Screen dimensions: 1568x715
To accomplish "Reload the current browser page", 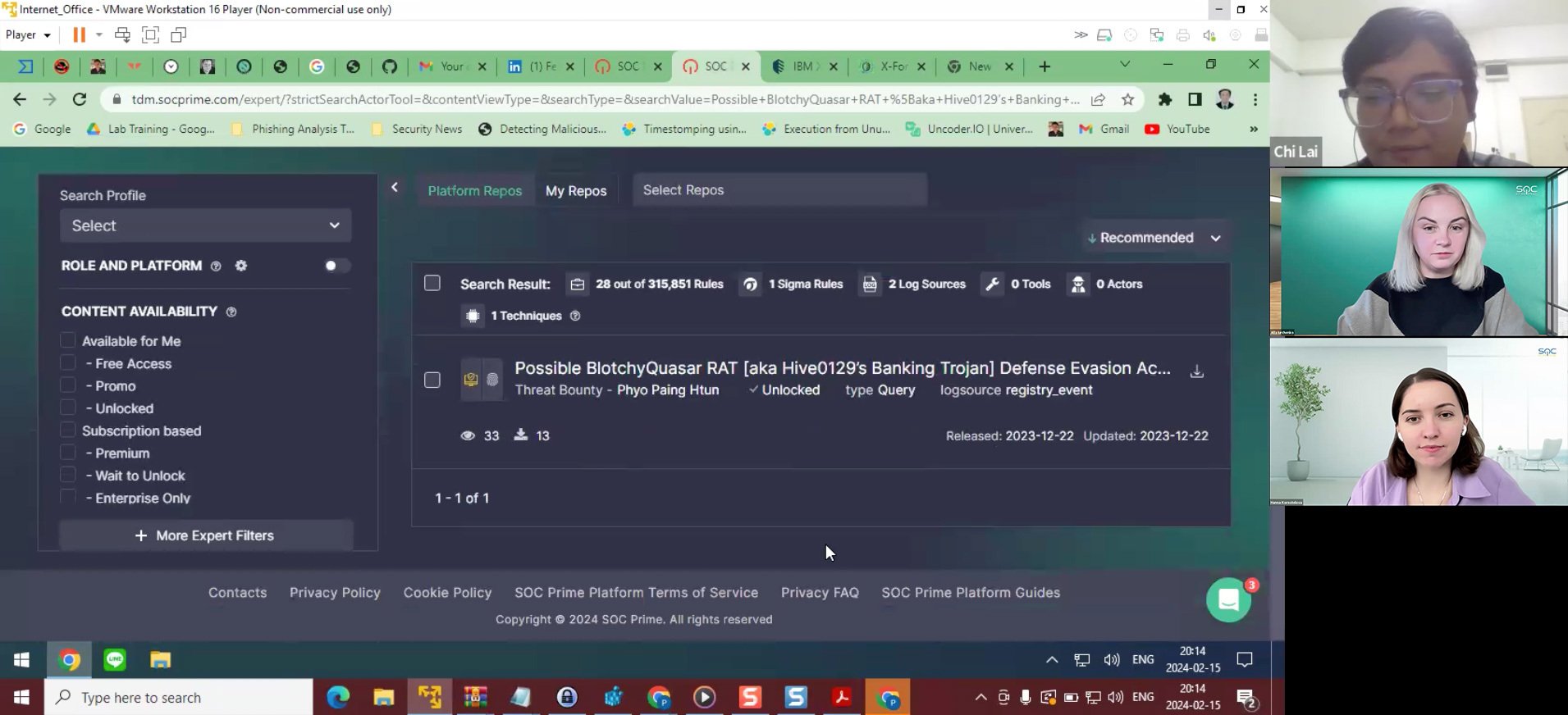I will 80,99.
